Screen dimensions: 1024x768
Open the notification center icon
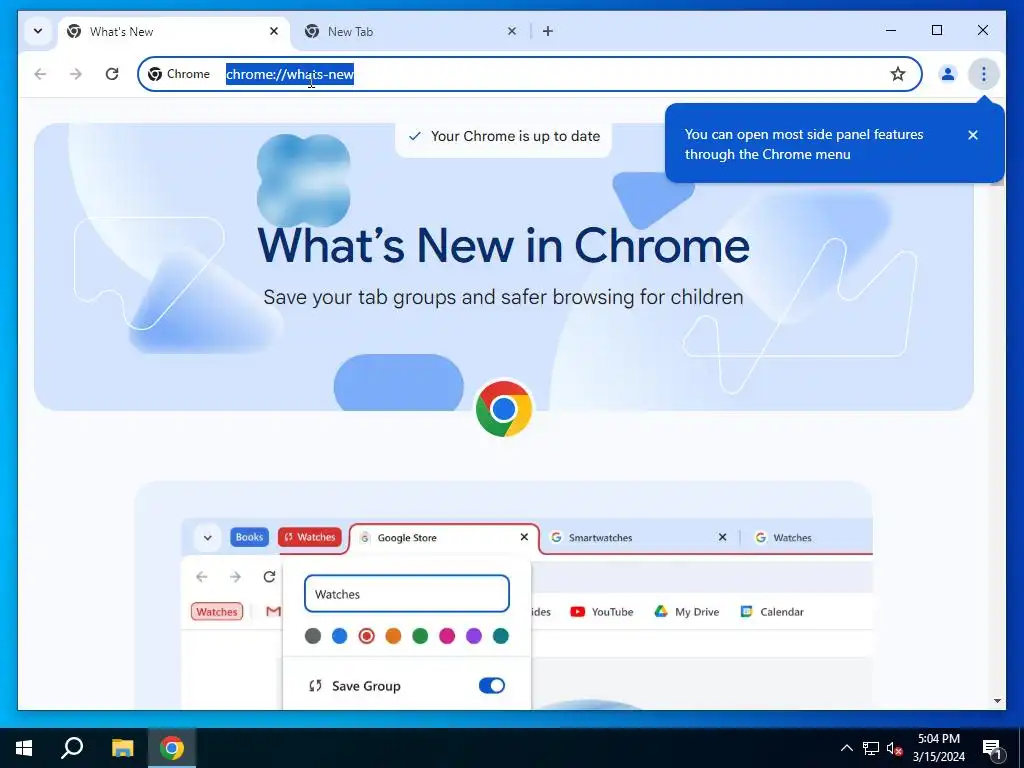click(x=992, y=749)
